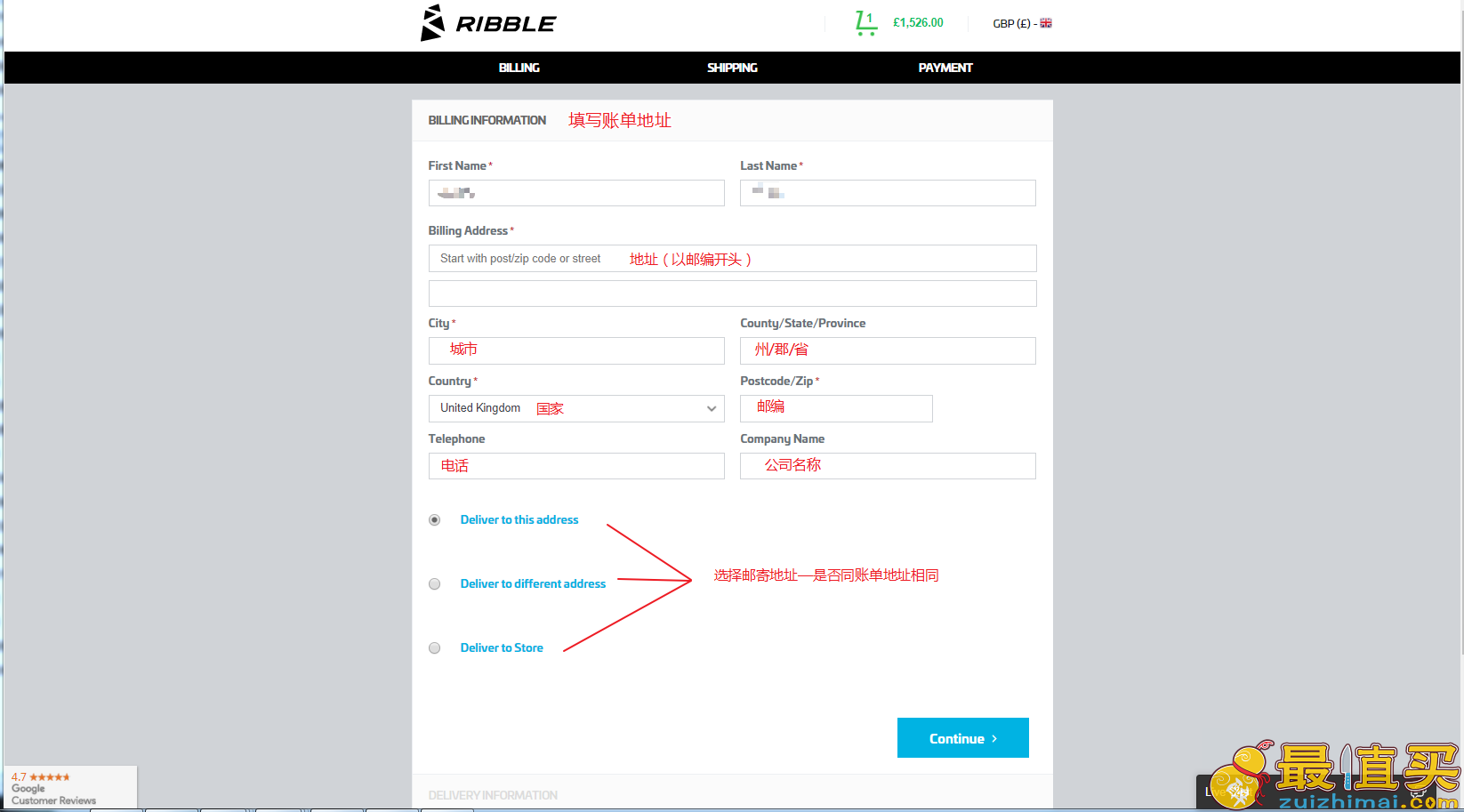Click the First Name input field
Screen dimensions: 1464x812
576,193
